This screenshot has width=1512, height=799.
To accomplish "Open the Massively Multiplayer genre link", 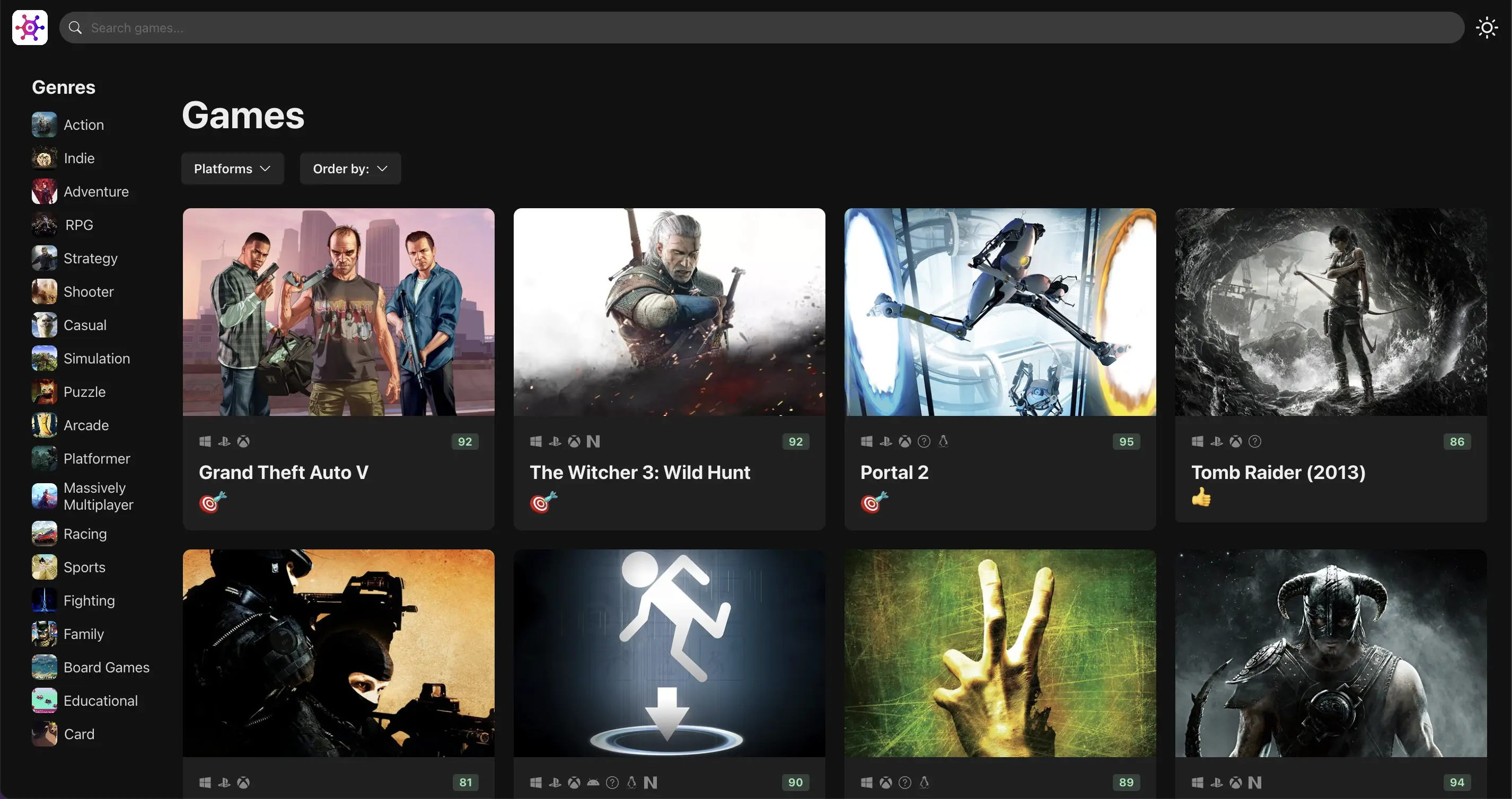I will point(98,496).
